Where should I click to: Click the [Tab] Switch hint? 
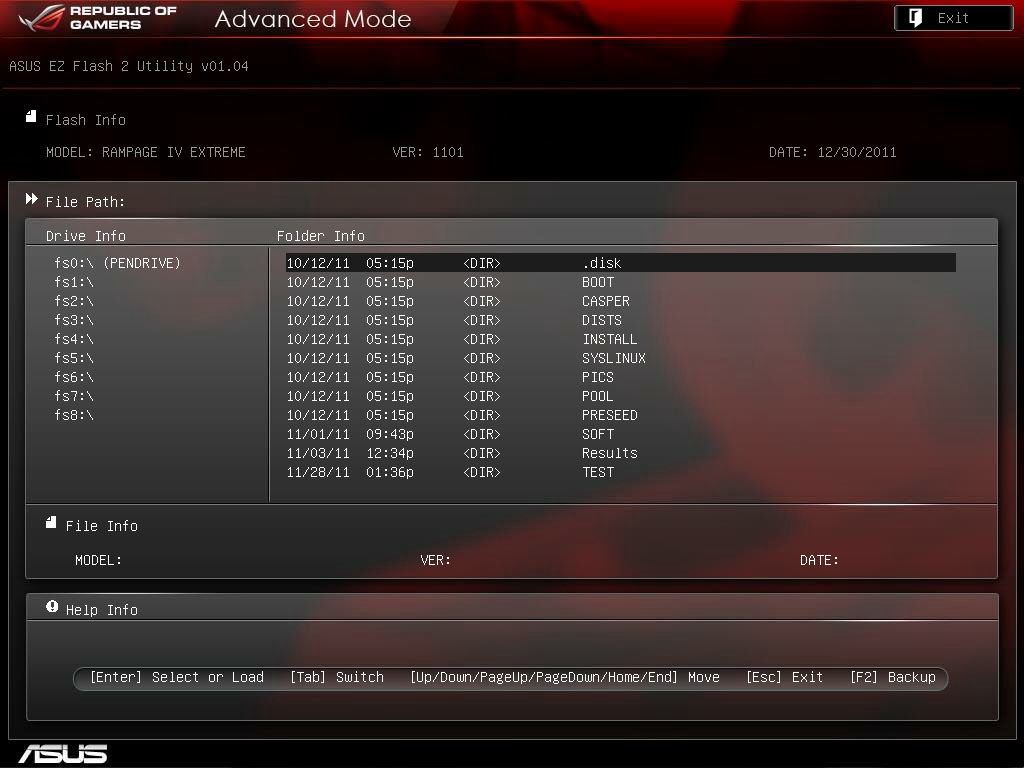(336, 677)
